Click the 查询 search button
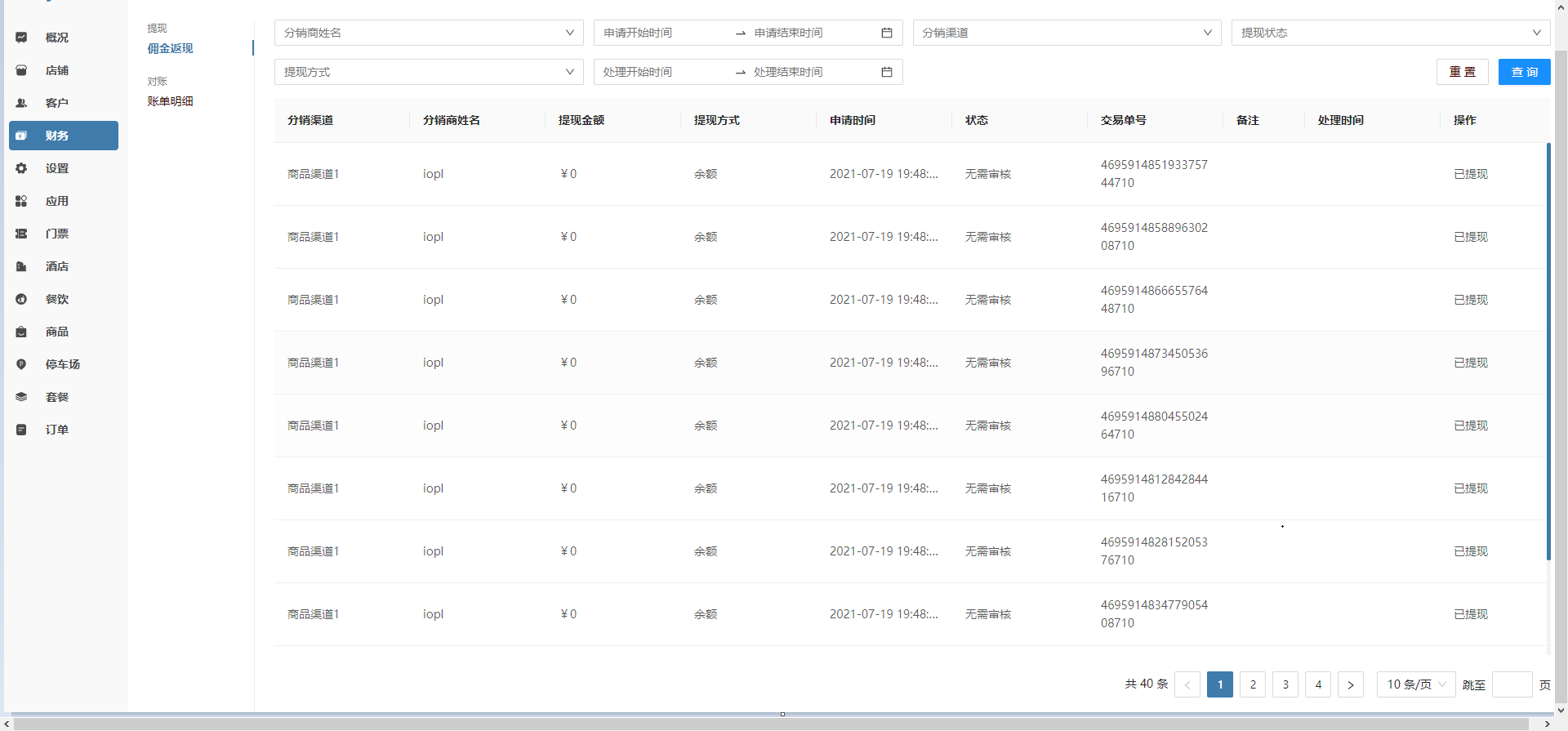This screenshot has width=1568, height=731. (x=1524, y=72)
